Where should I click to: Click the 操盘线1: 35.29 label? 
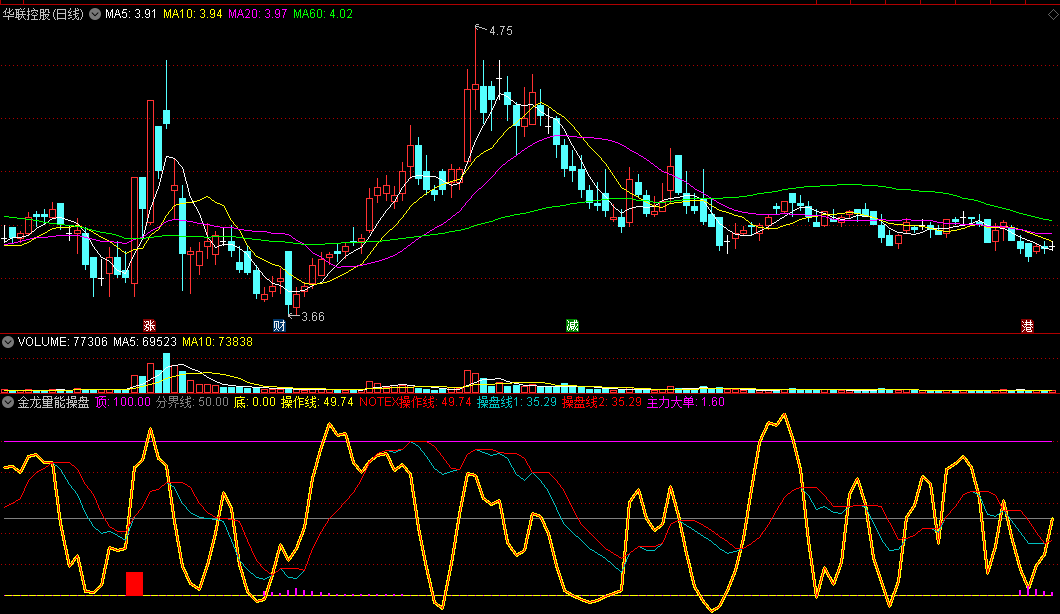point(516,402)
